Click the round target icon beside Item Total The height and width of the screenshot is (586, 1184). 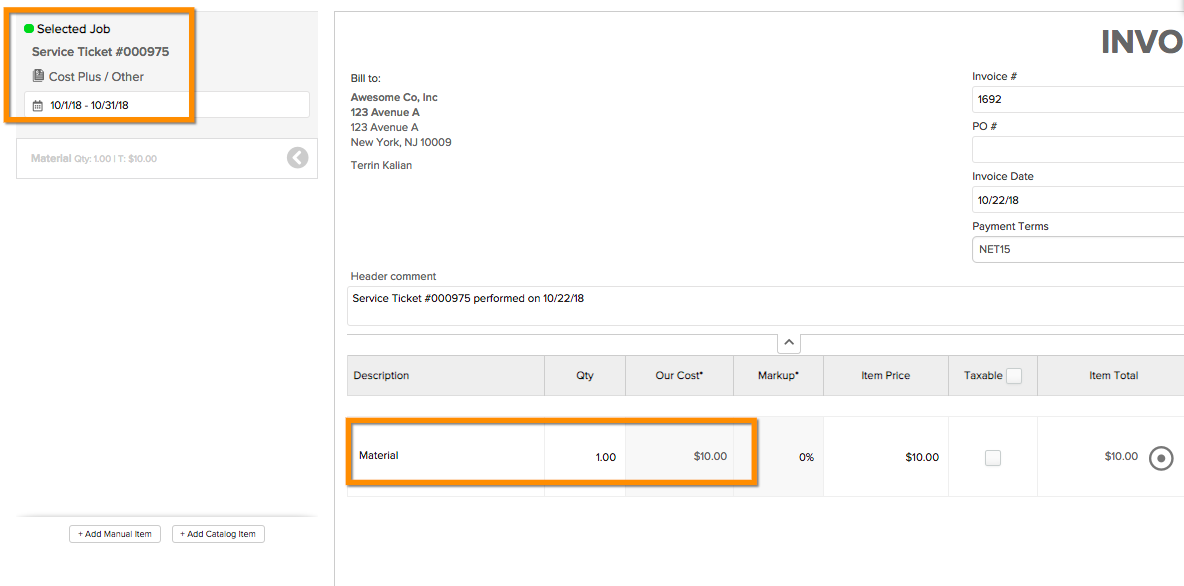(x=1161, y=458)
